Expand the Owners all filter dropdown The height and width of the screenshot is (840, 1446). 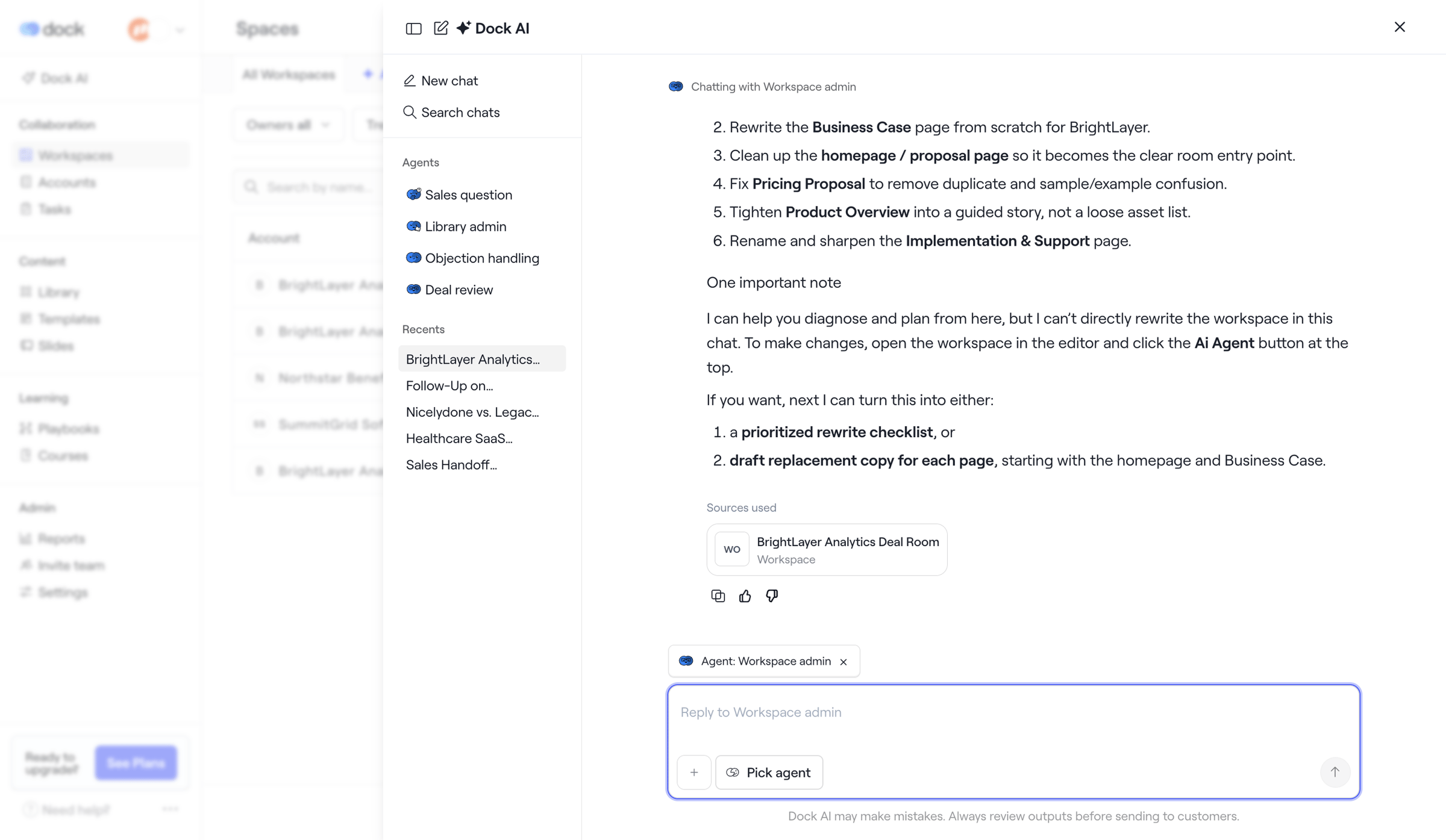point(288,125)
